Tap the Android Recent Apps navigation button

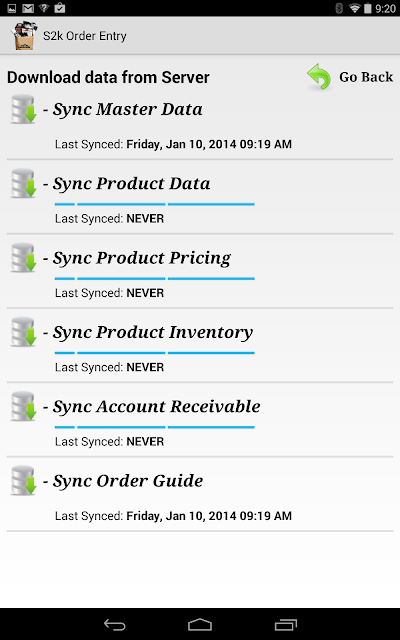[285, 624]
